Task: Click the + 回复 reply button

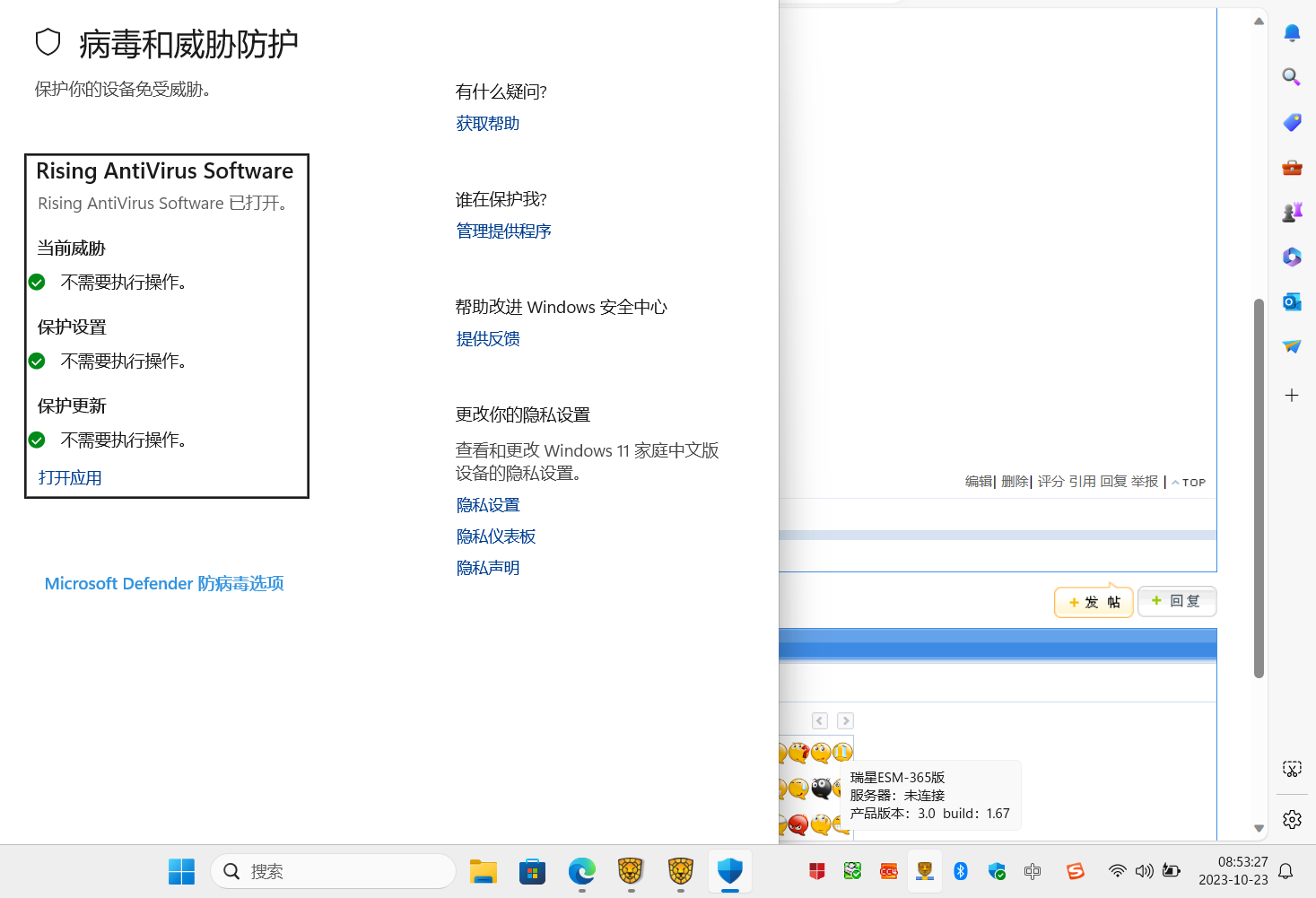Action: tap(1177, 601)
